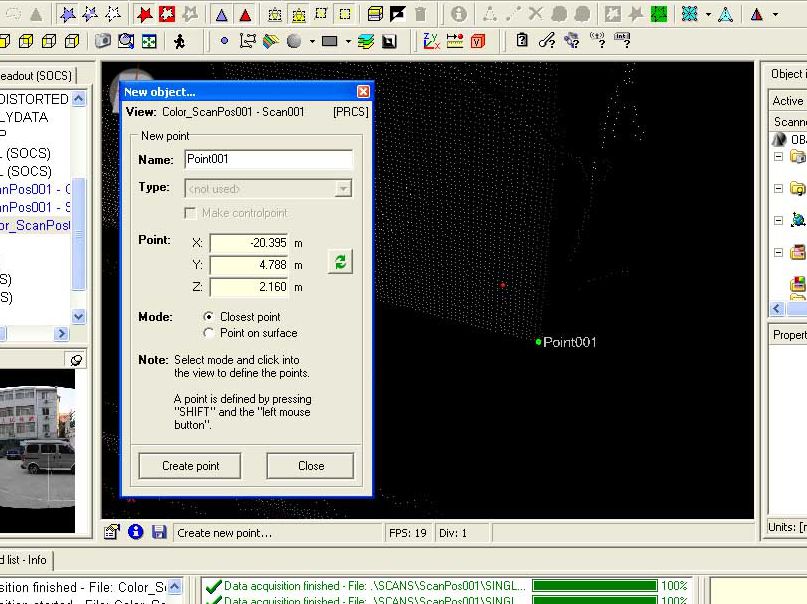The height and width of the screenshot is (604, 807).
Task: Click the blue triangle toolbar icon
Action: (x=222, y=15)
